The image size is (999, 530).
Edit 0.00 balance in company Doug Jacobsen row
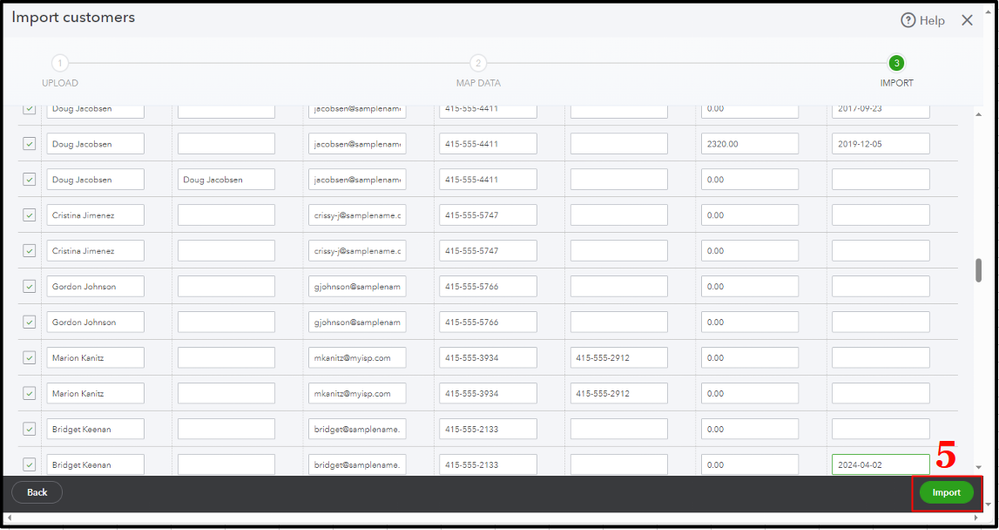750,180
